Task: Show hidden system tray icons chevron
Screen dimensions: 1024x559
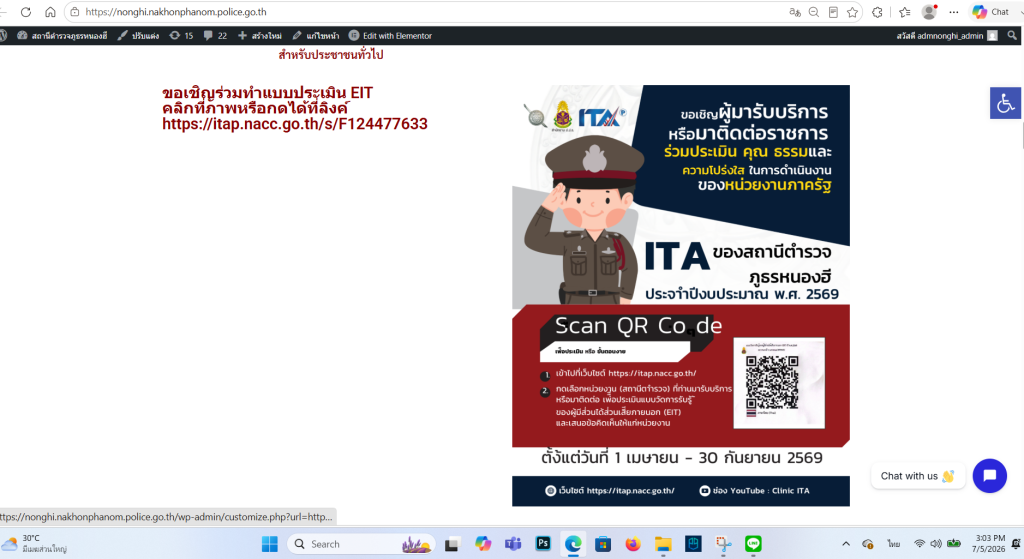Action: [x=846, y=543]
